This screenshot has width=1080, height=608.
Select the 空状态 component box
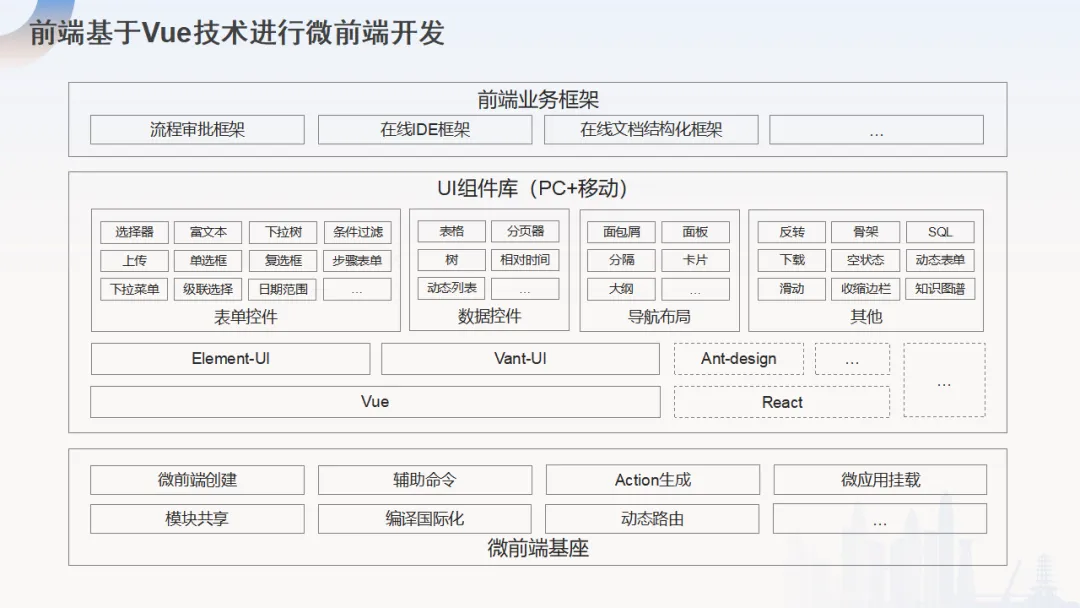[866, 260]
